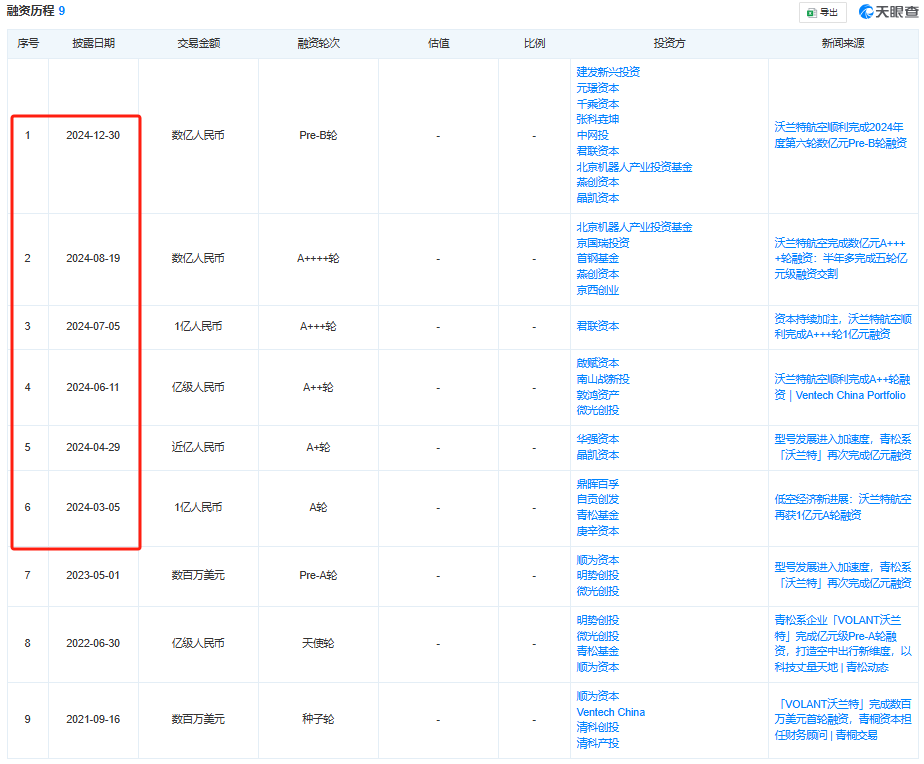
Task: Click the 融资历程 section title
Action: pos(30,11)
